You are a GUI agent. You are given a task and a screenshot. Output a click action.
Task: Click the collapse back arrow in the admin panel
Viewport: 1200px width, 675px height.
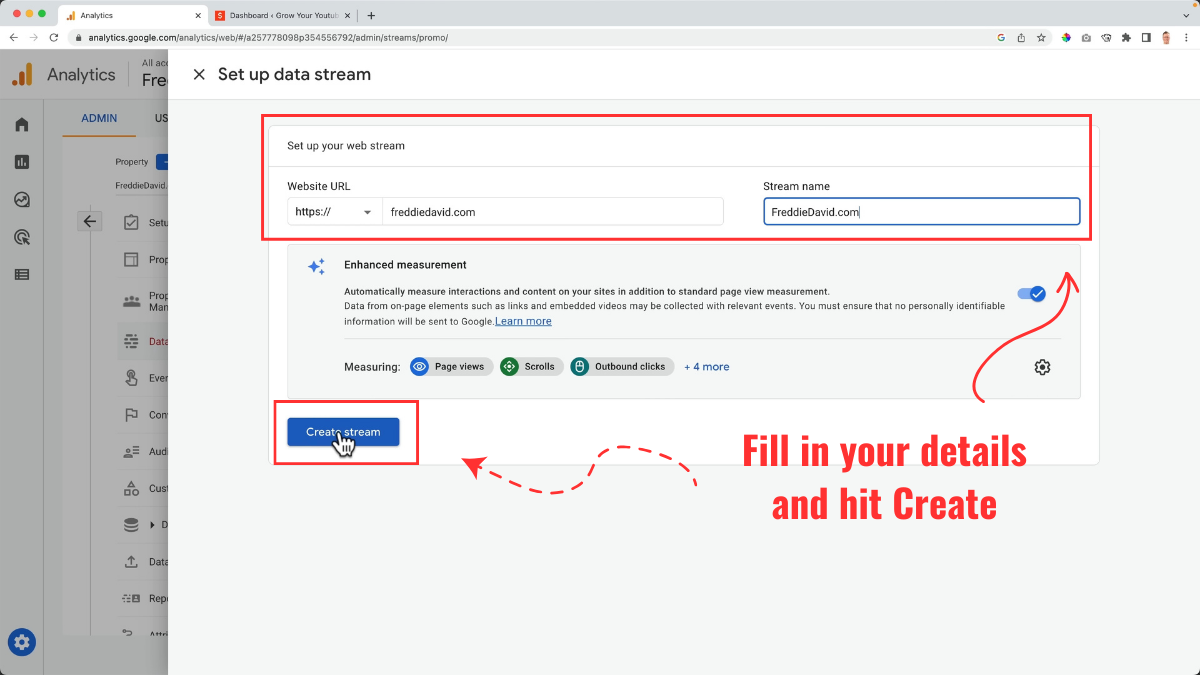coord(90,220)
